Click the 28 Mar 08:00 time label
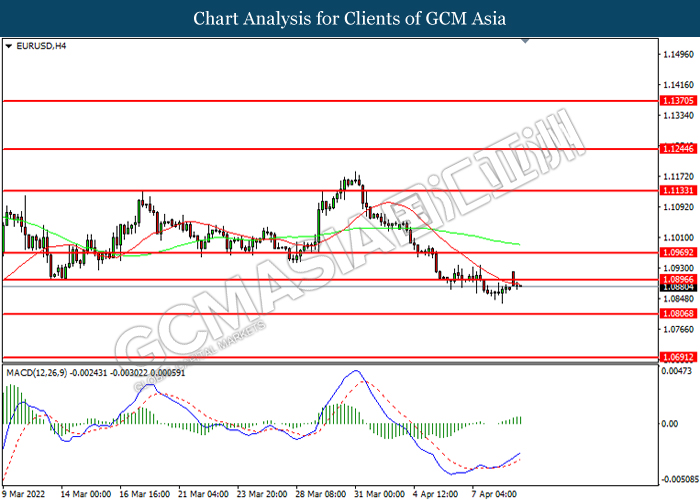700x500 pixels. [x=321, y=494]
